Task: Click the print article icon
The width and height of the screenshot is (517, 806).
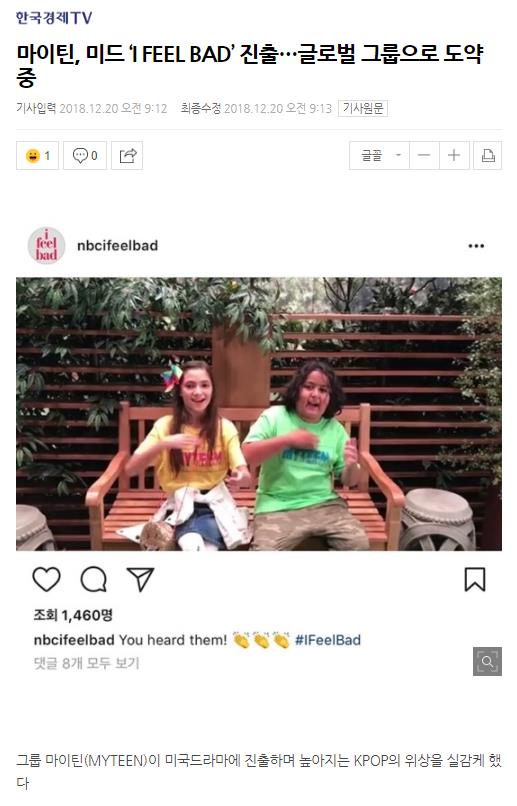Action: coord(487,155)
